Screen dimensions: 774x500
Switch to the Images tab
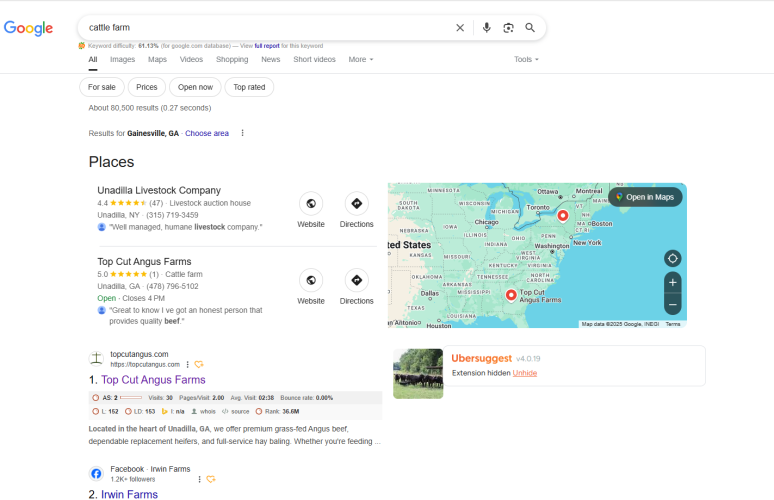(x=122, y=59)
